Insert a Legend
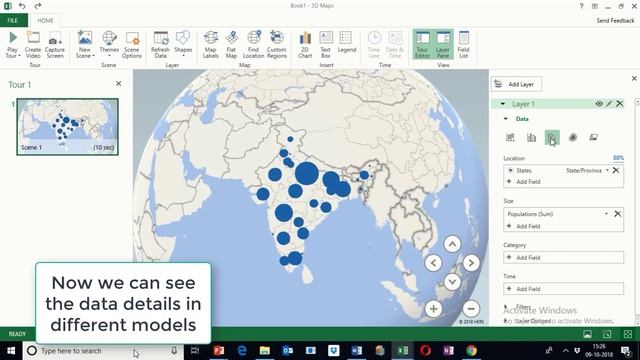The width and height of the screenshot is (640, 360). click(347, 43)
